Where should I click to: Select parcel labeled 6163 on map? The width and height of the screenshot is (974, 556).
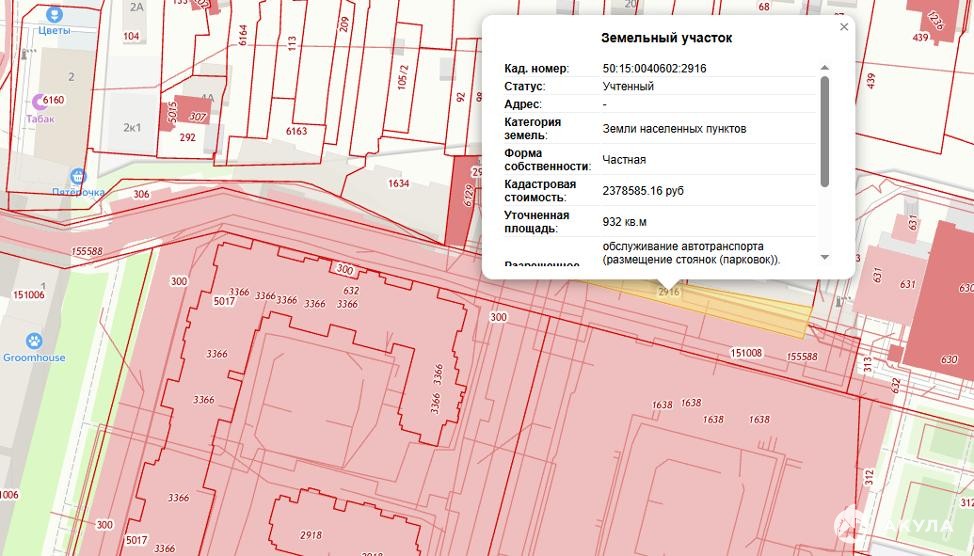(296, 131)
